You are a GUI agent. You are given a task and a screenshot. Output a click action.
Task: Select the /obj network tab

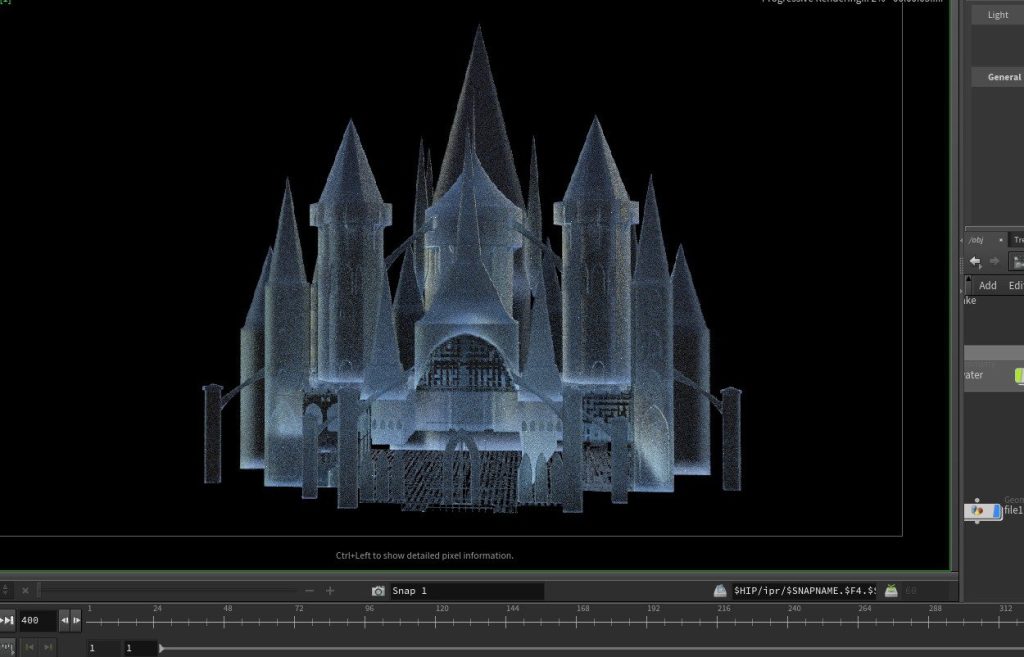pyautogui.click(x=976, y=240)
